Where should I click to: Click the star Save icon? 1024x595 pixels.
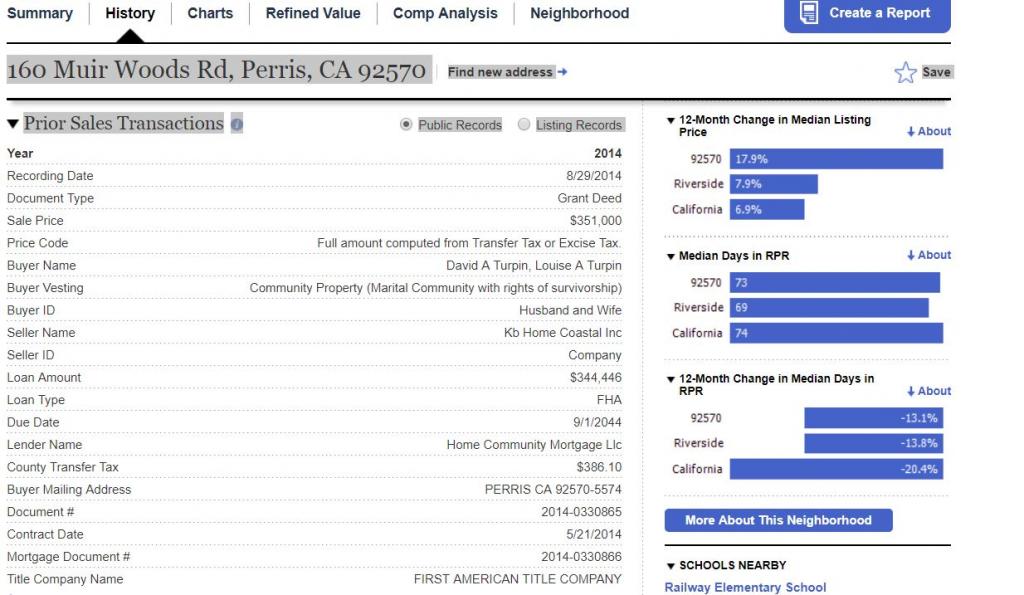905,72
